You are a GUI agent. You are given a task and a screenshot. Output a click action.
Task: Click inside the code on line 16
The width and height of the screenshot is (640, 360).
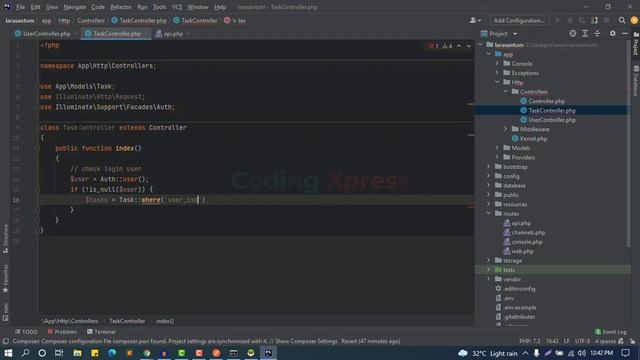point(256,200)
